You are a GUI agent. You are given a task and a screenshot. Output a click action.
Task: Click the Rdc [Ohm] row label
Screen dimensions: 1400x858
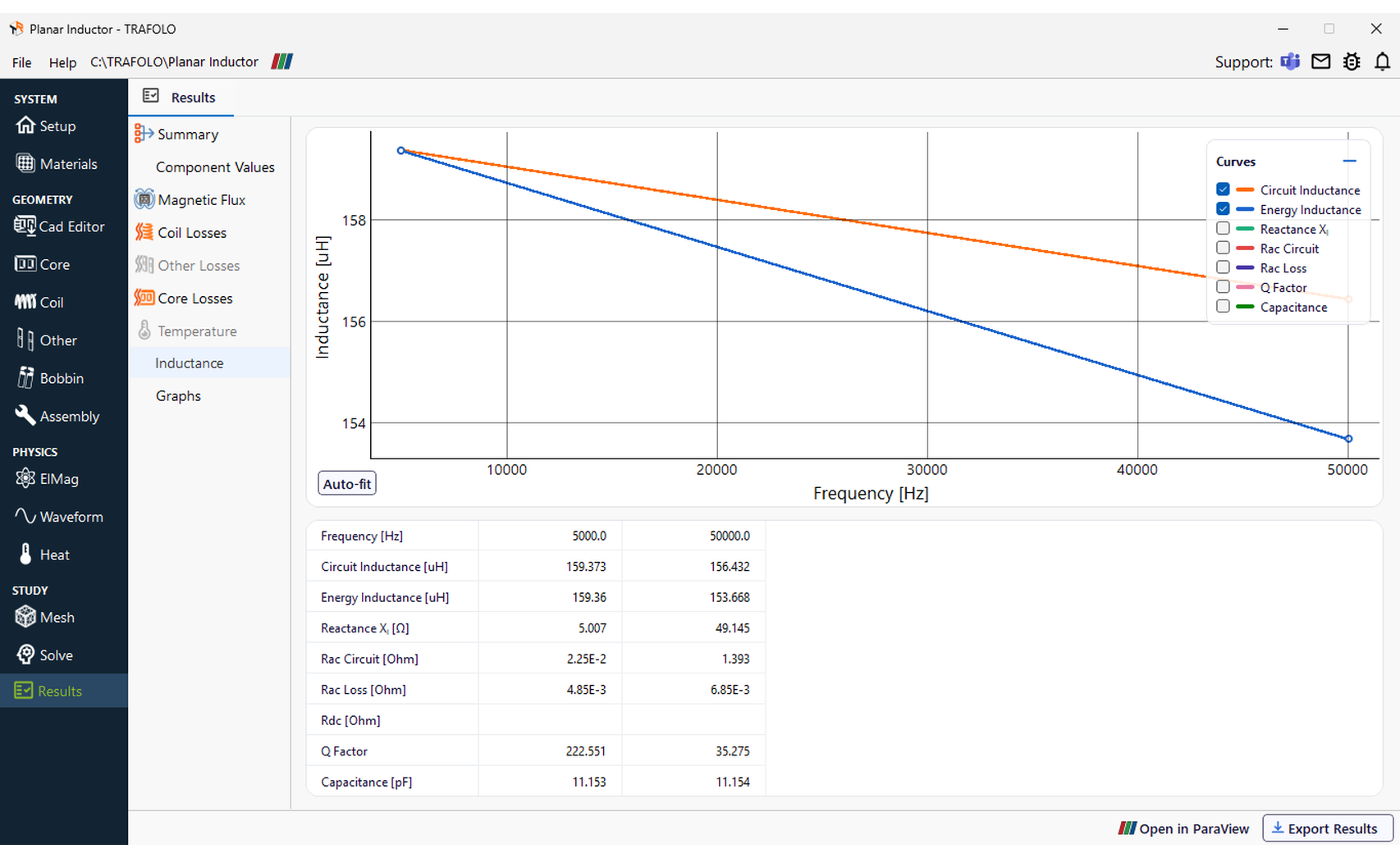tap(350, 721)
